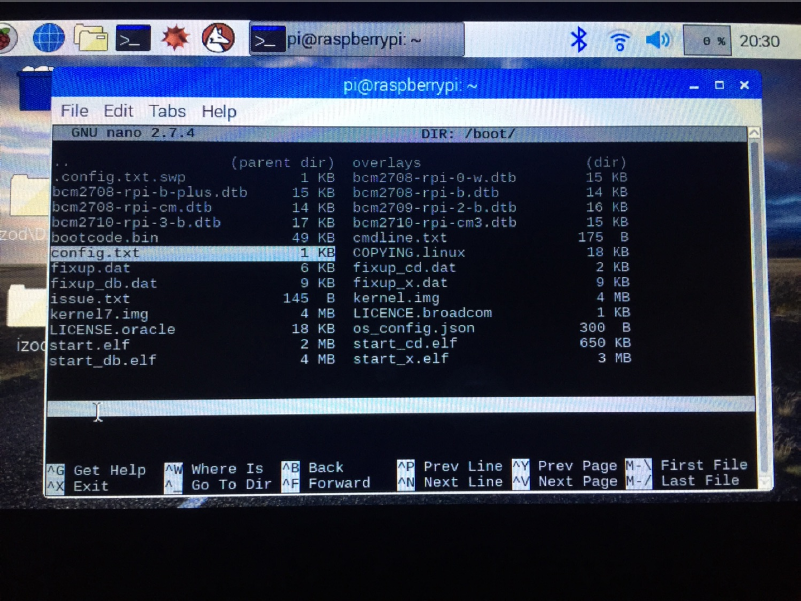Select LICENSE.oracle entry
The image size is (801, 601).
click(x=193, y=329)
